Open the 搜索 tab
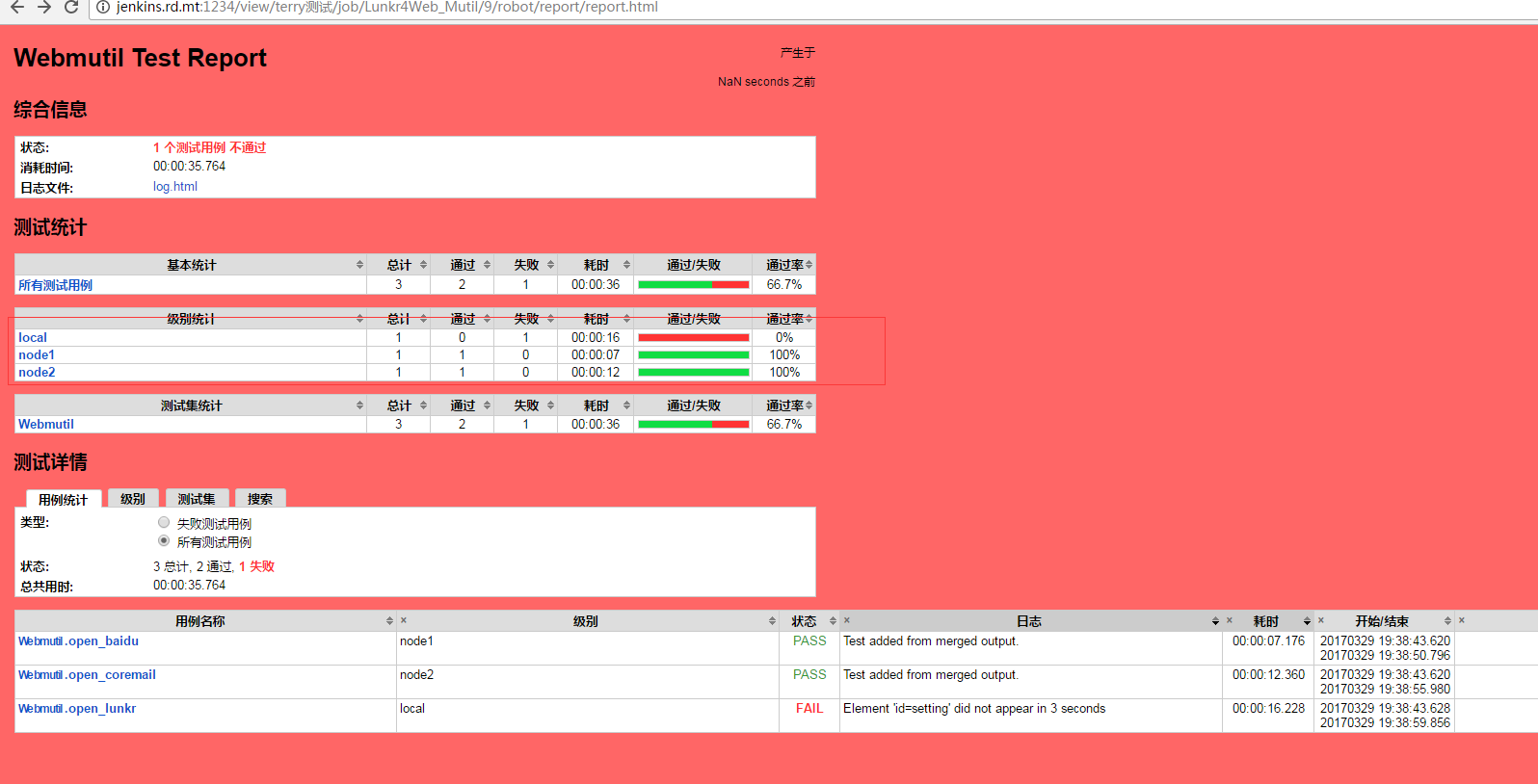The image size is (1538, 784). (260, 499)
